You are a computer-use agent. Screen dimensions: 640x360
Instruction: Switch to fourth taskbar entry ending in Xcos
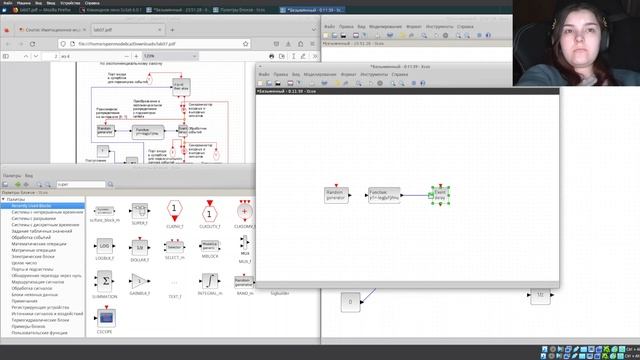[239, 10]
